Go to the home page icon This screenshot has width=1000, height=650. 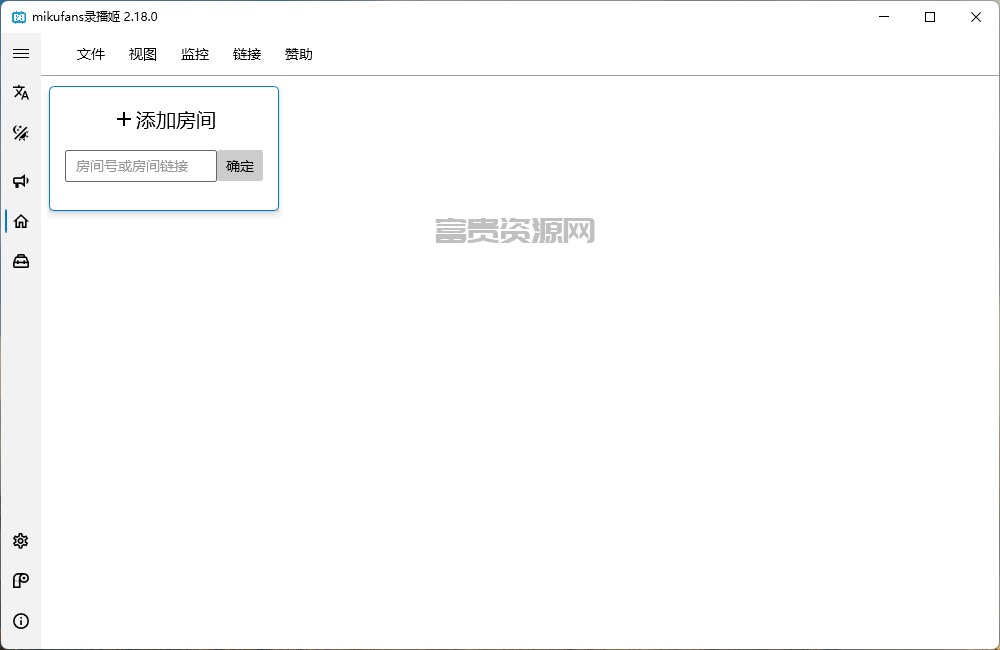[x=21, y=221]
